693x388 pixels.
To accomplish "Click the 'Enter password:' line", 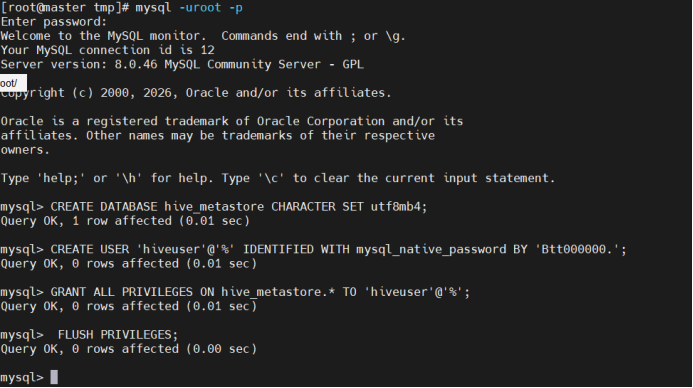I will (x=54, y=22).
